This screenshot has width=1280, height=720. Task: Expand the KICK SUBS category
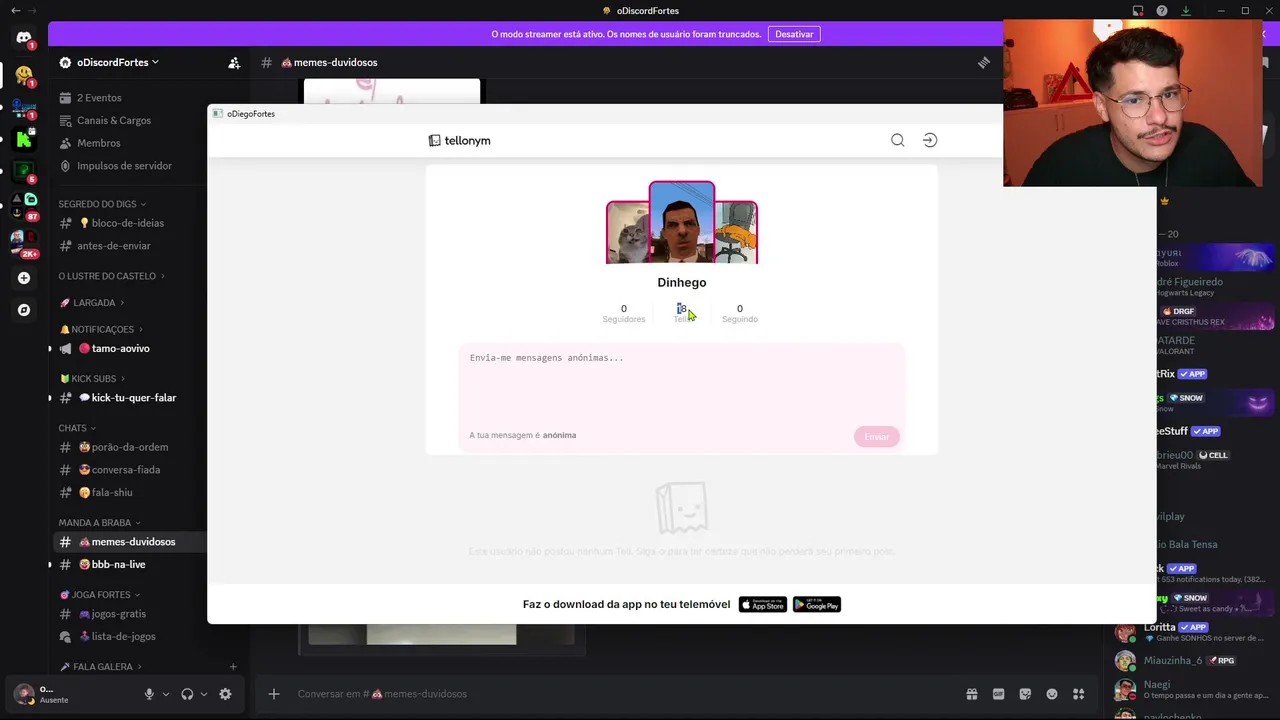(x=93, y=379)
